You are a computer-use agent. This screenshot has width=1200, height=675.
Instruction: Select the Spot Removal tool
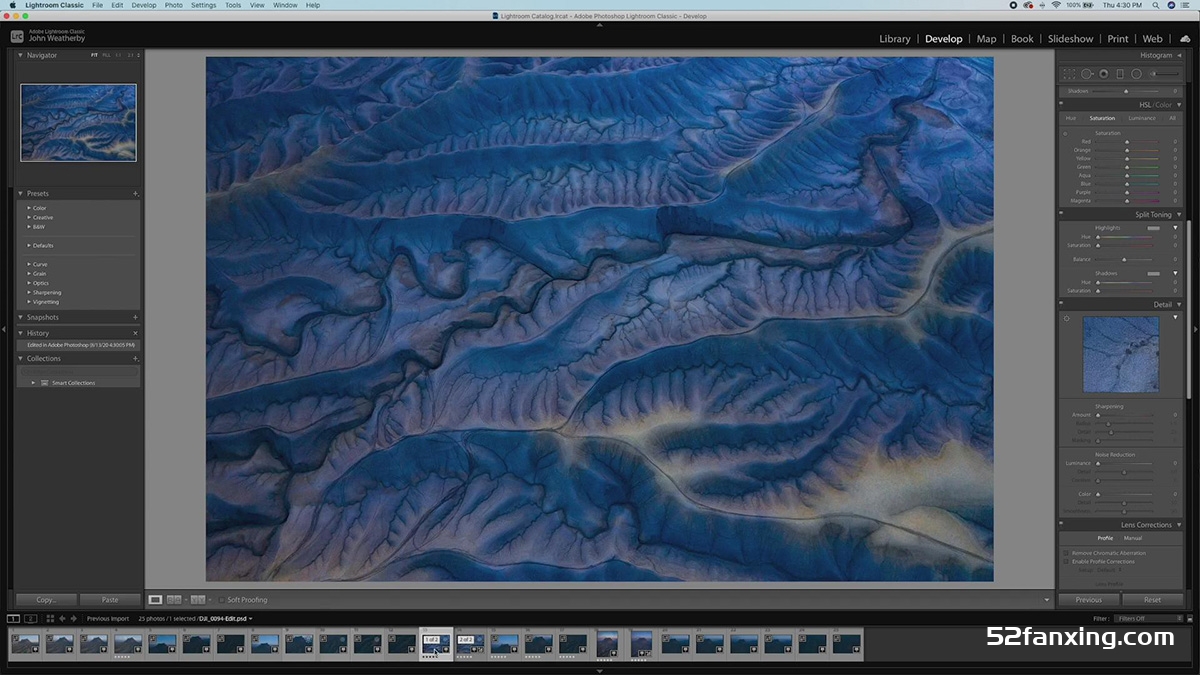1086,73
